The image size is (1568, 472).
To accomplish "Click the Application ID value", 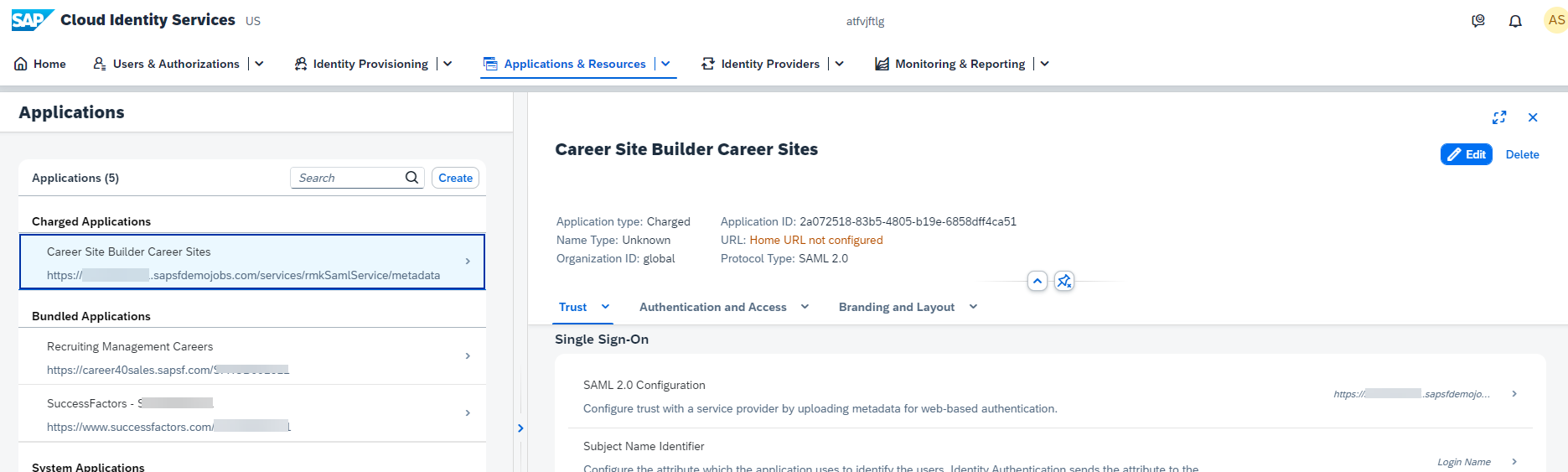I will coord(908,221).
